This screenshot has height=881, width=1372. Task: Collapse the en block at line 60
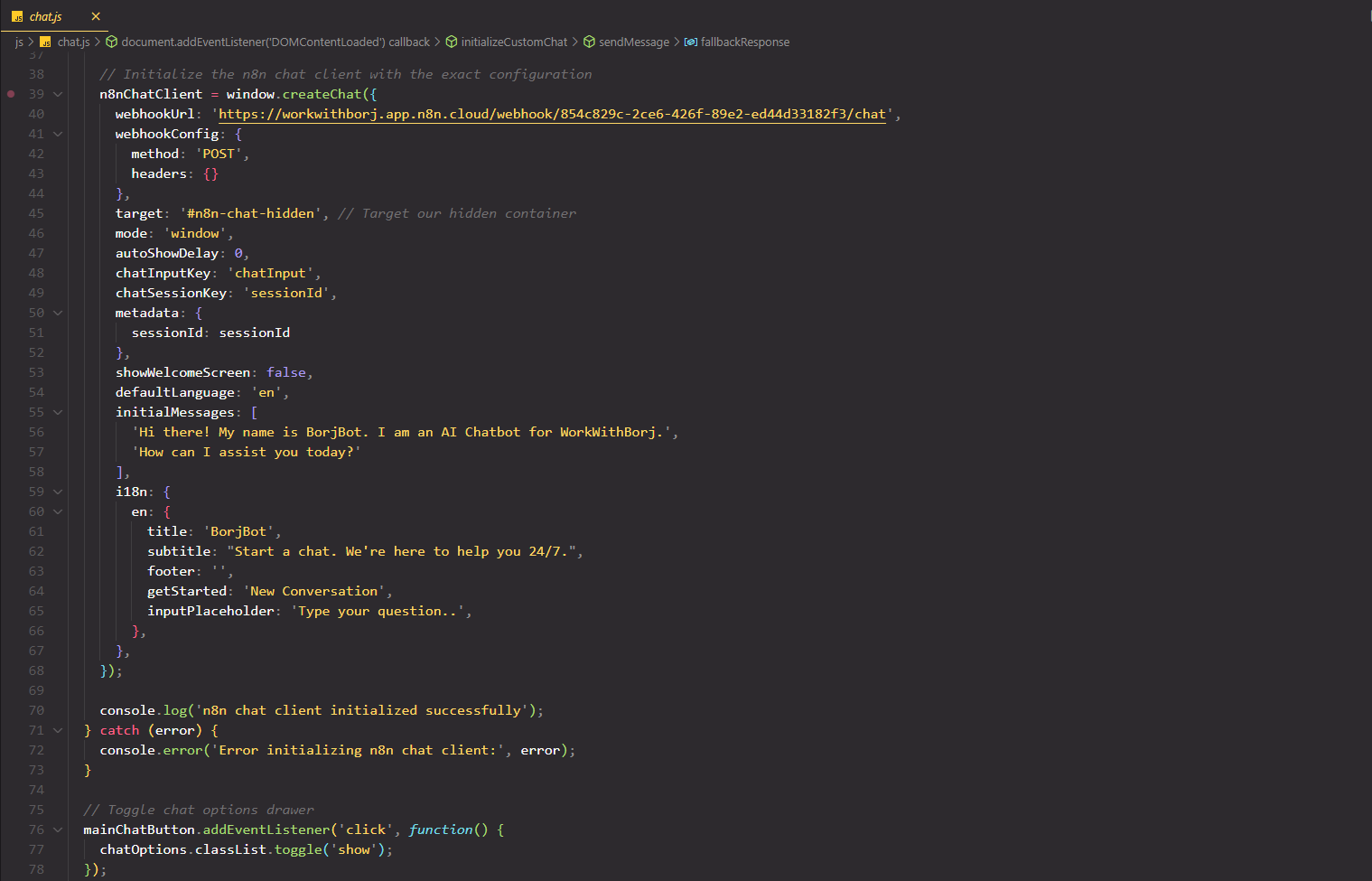[x=58, y=511]
